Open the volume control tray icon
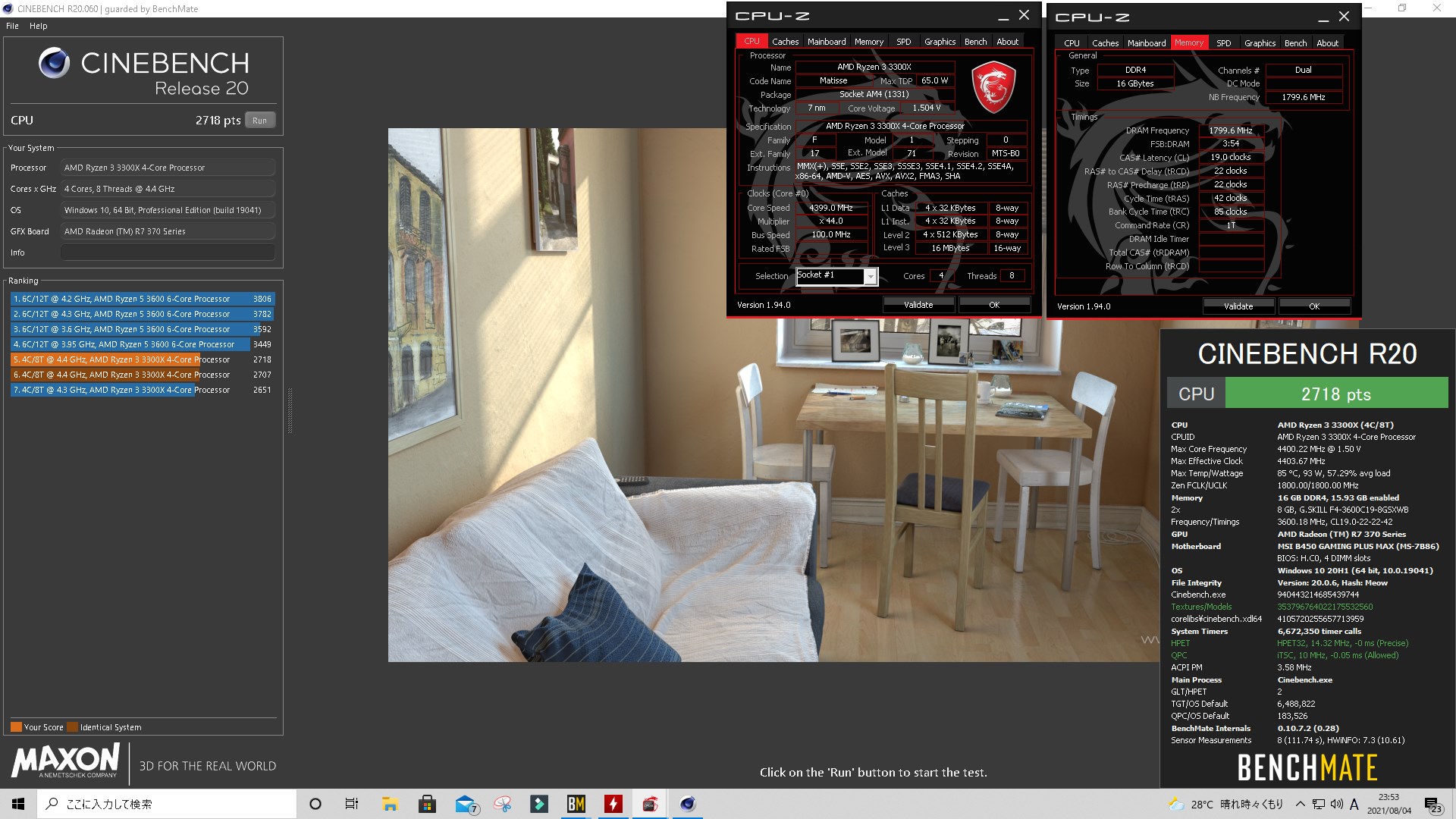Image resolution: width=1456 pixels, height=819 pixels. (x=1336, y=804)
